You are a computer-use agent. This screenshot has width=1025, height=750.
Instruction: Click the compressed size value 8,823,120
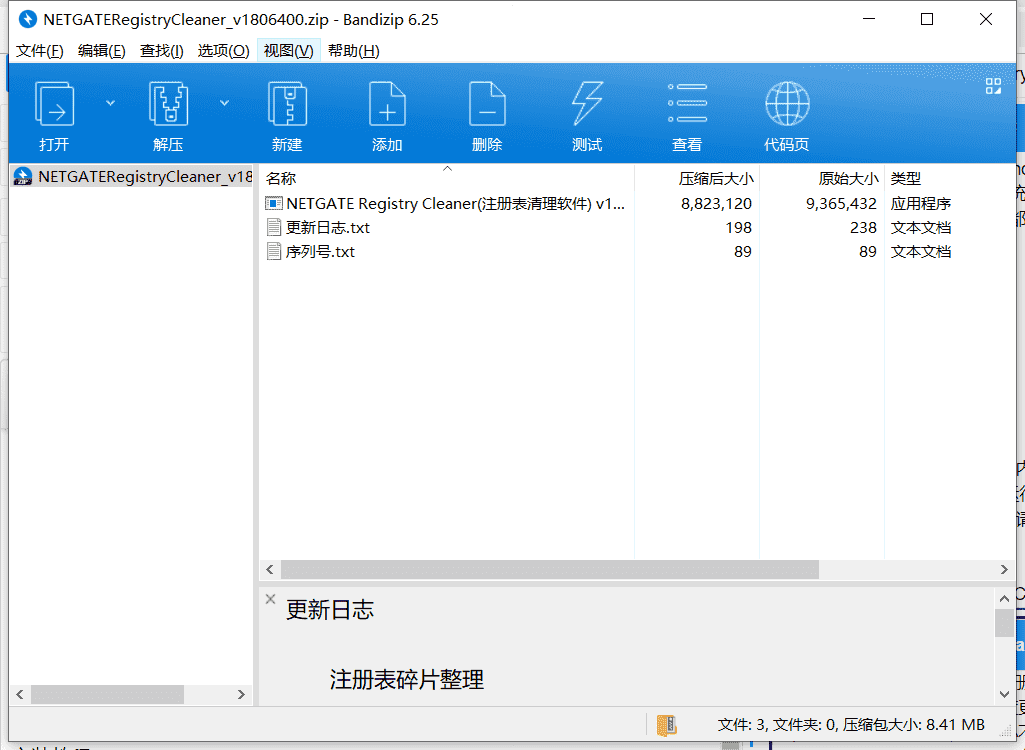click(716, 203)
